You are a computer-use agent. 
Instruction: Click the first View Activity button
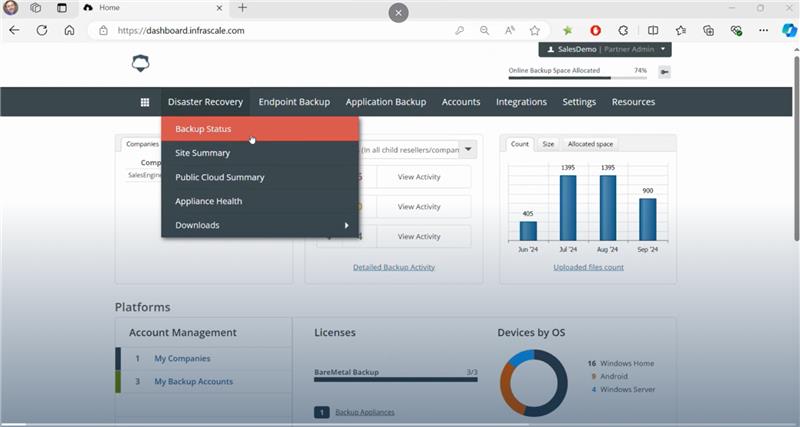[x=419, y=177]
